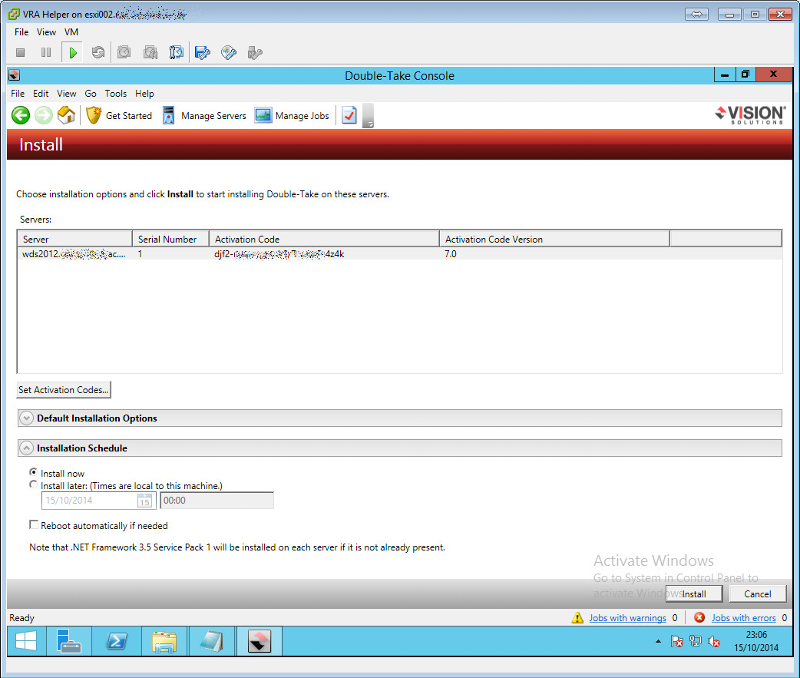This screenshot has width=800, height=678.
Task: Open File Explorer from the taskbar
Action: (x=164, y=641)
